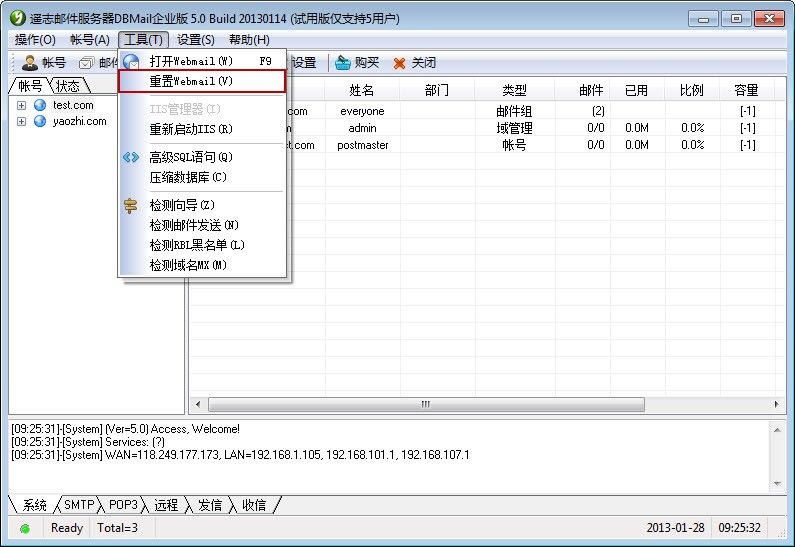Choose 重置Webmail(V) from the menu
This screenshot has width=795, height=547.
(x=202, y=81)
